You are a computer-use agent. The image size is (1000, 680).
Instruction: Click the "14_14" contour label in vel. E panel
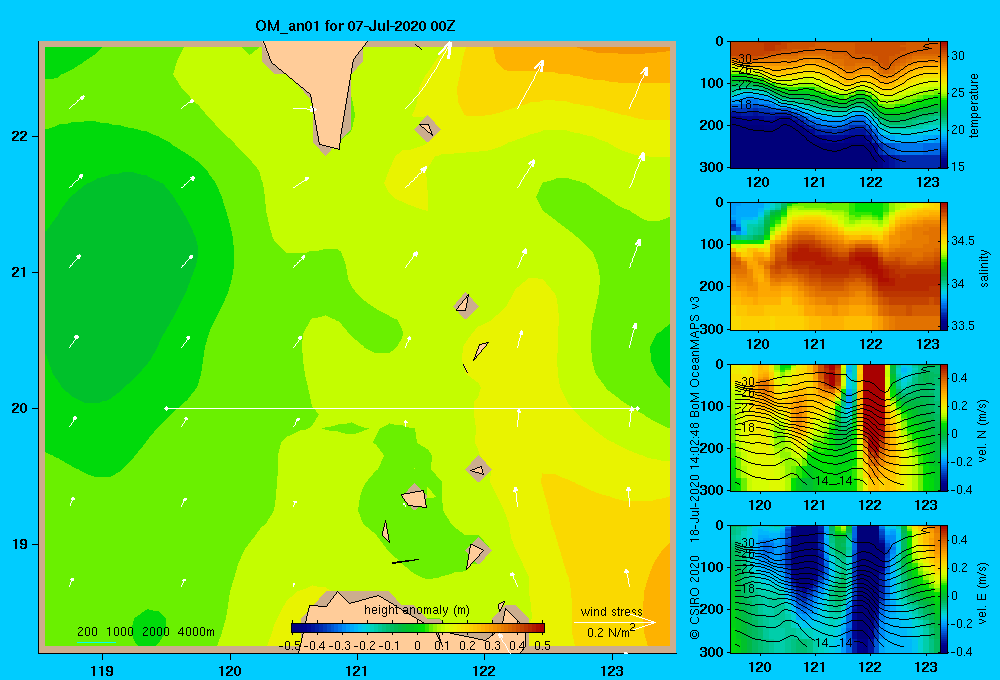pyautogui.click(x=834, y=643)
